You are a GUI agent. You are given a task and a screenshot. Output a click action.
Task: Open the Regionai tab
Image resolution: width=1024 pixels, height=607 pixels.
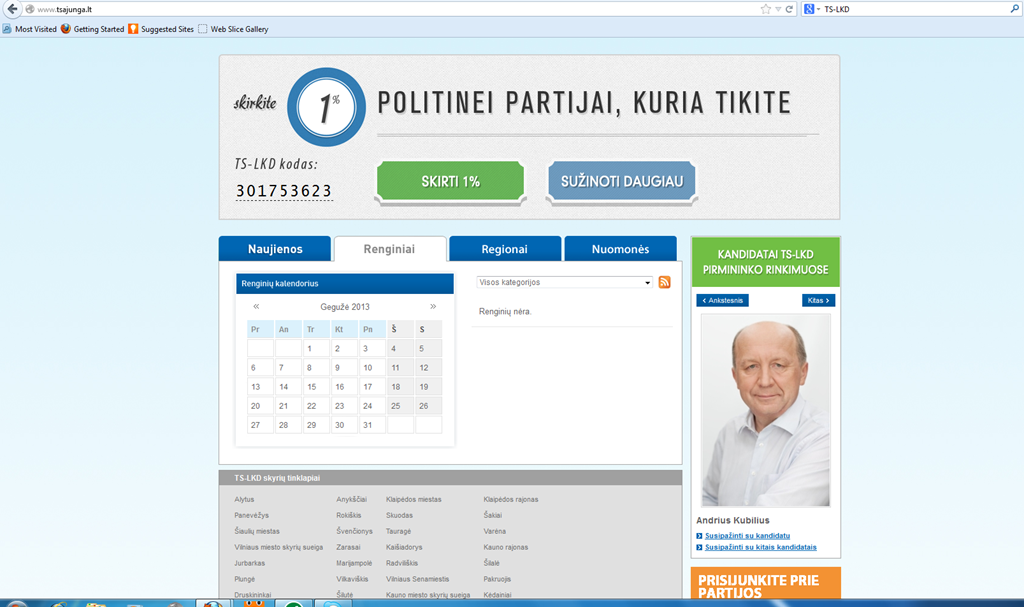pos(504,249)
